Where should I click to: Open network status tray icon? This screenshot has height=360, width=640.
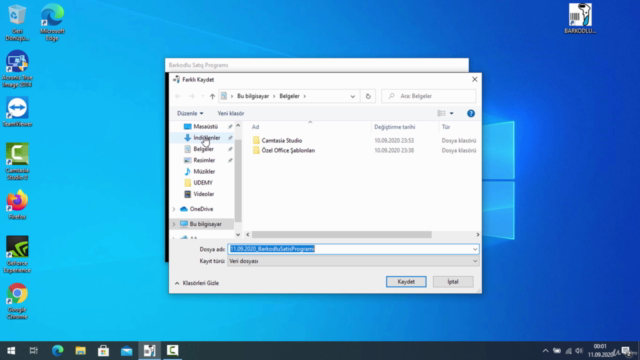tap(568, 351)
